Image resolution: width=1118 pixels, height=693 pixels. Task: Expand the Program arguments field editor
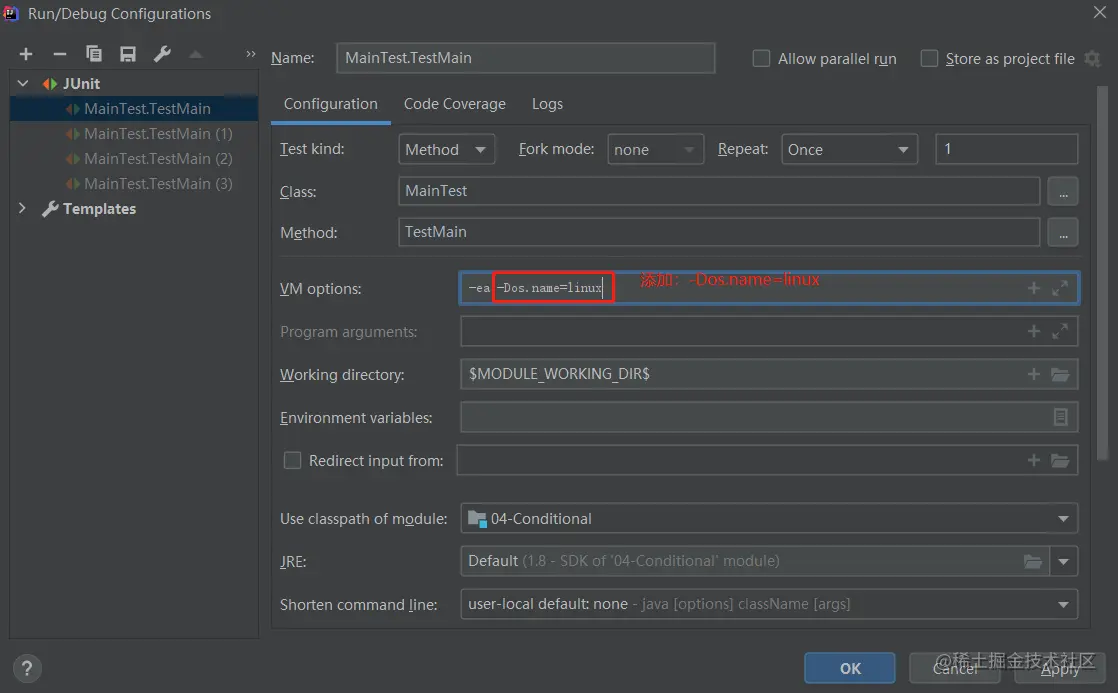pyautogui.click(x=1060, y=332)
